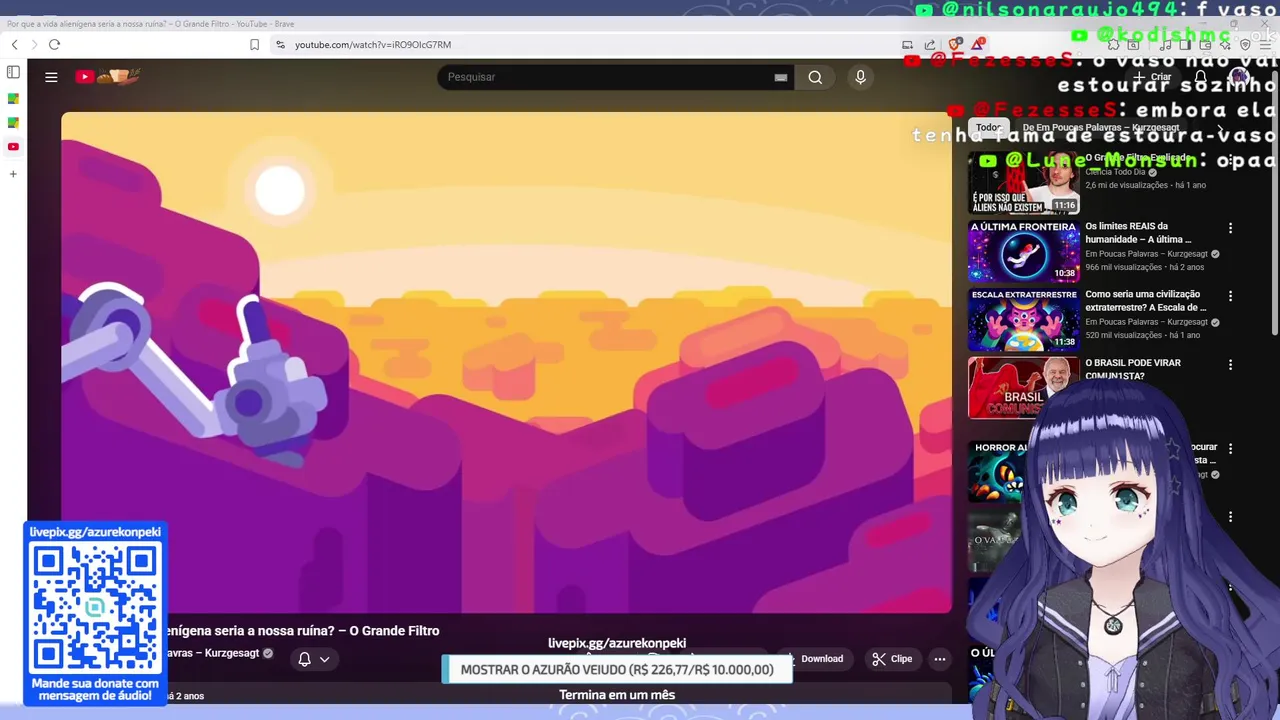Expand notification bell dropdown below the video

click(313, 659)
